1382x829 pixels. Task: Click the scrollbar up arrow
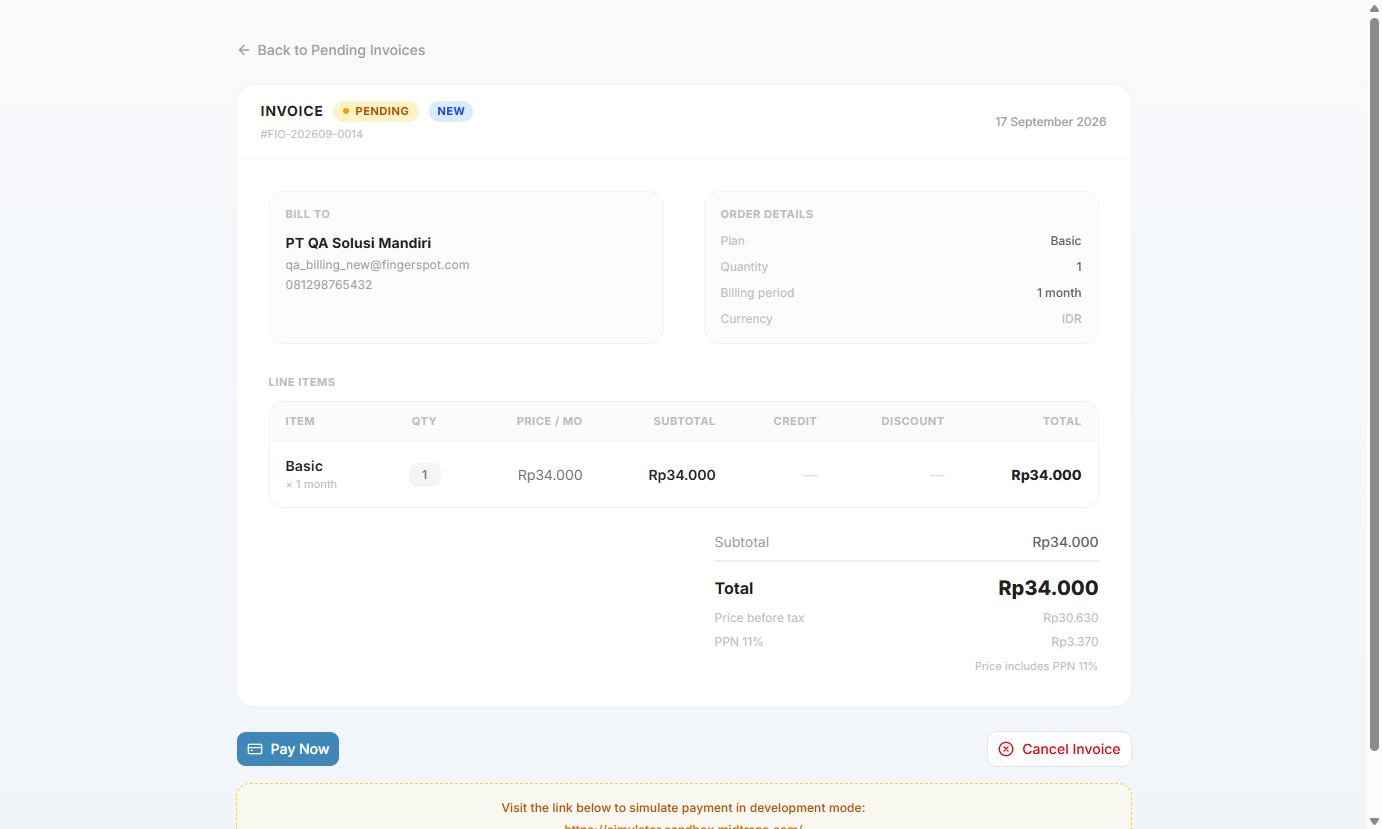[x=1374, y=8]
